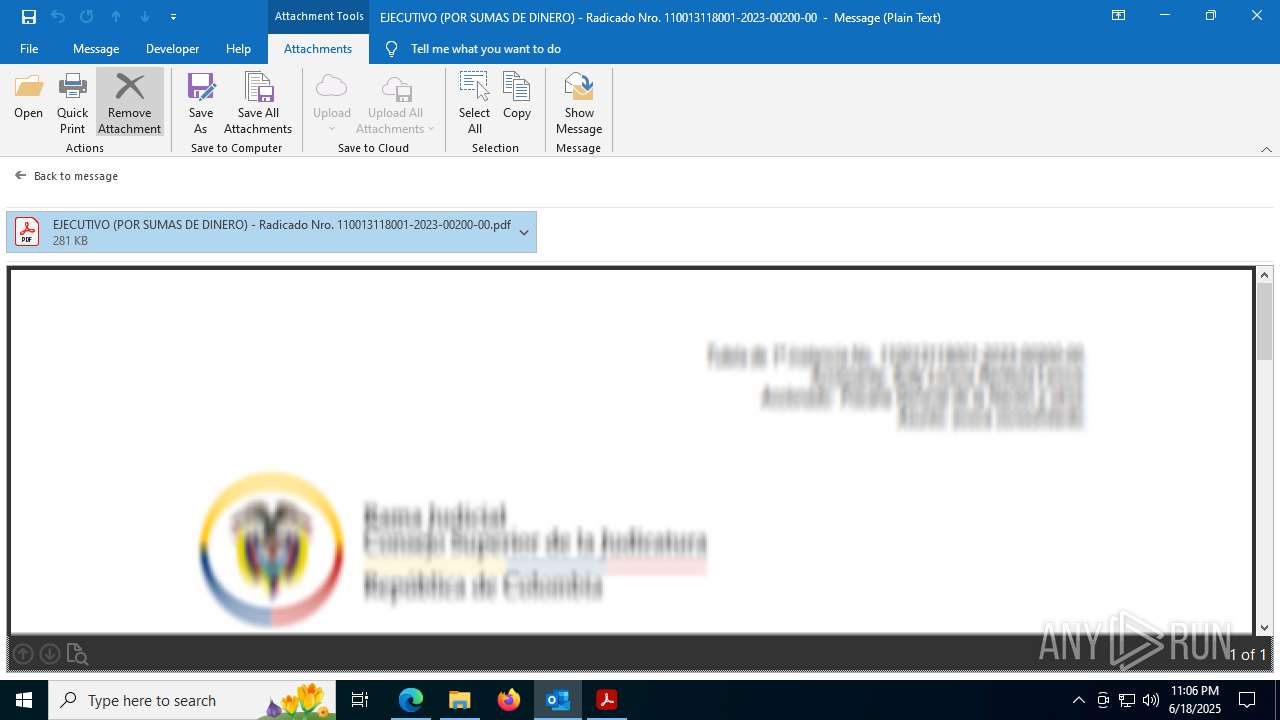Click the taskbar search box
This screenshot has width=1280, height=720.
tap(192, 700)
